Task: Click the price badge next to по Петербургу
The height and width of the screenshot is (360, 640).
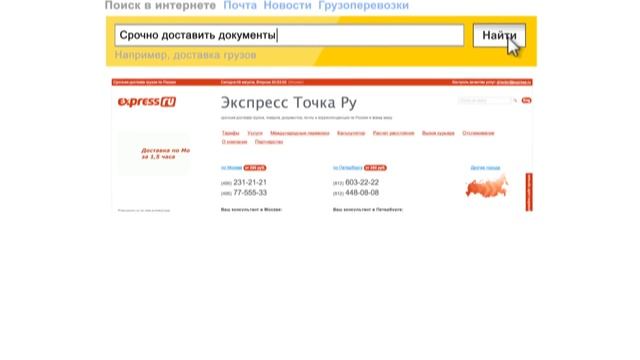Action: pos(375,168)
